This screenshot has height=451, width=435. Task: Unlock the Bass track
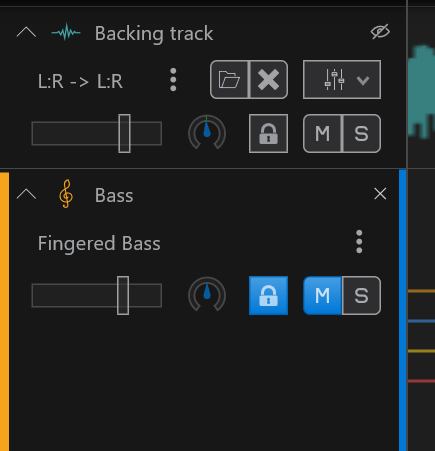point(269,295)
